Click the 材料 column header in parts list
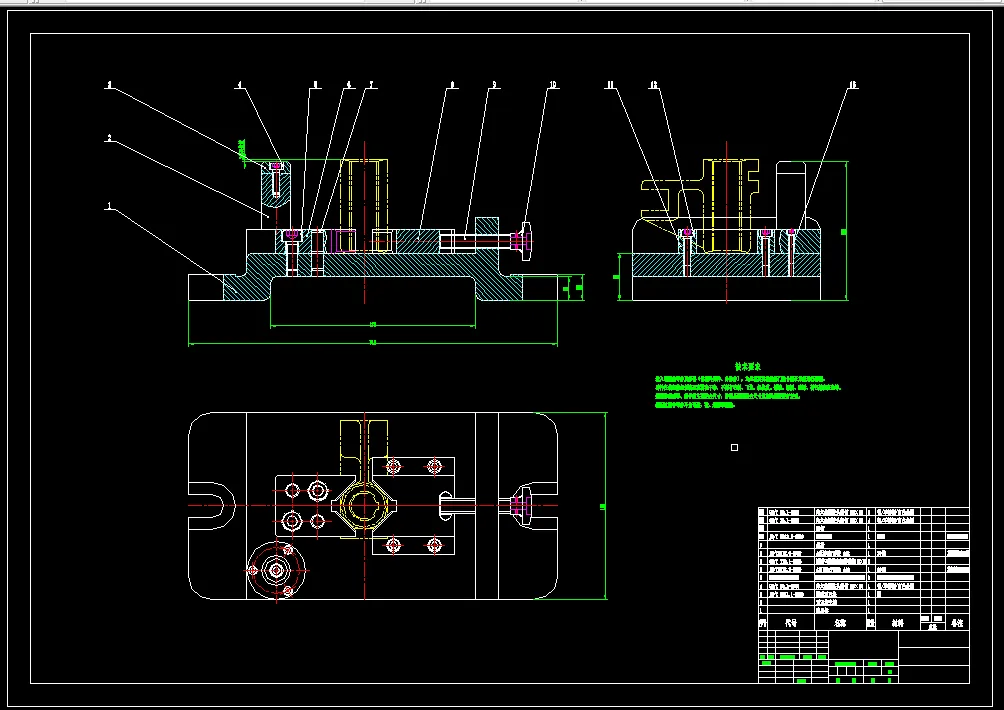This screenshot has width=1004, height=710. click(896, 623)
